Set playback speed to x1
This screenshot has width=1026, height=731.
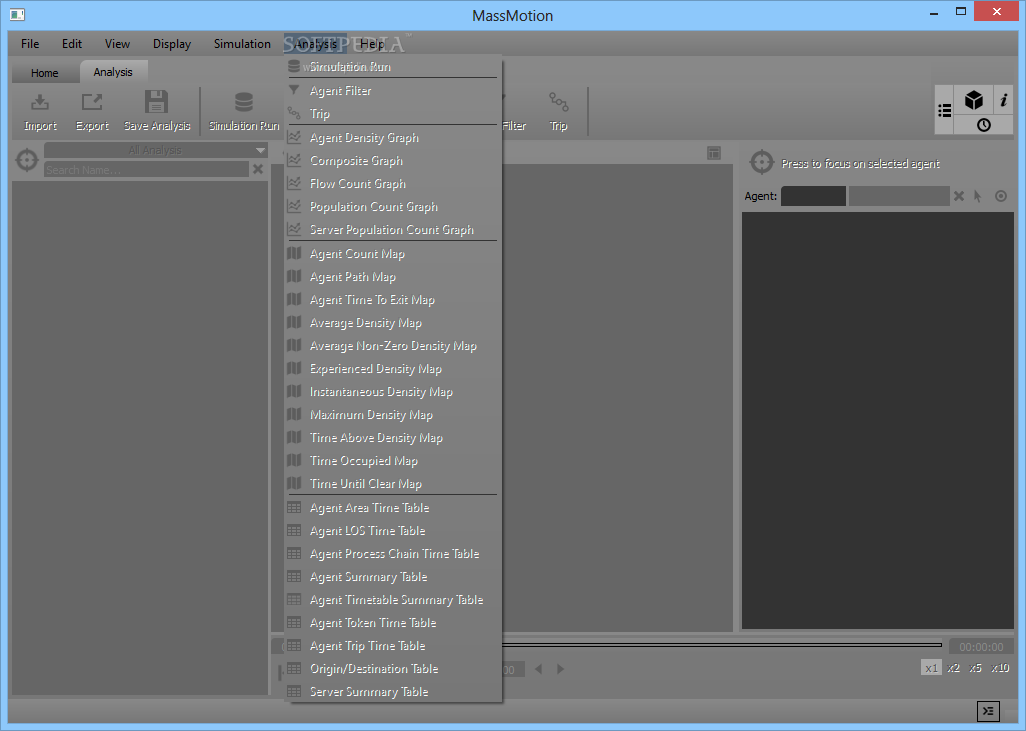tap(931, 668)
